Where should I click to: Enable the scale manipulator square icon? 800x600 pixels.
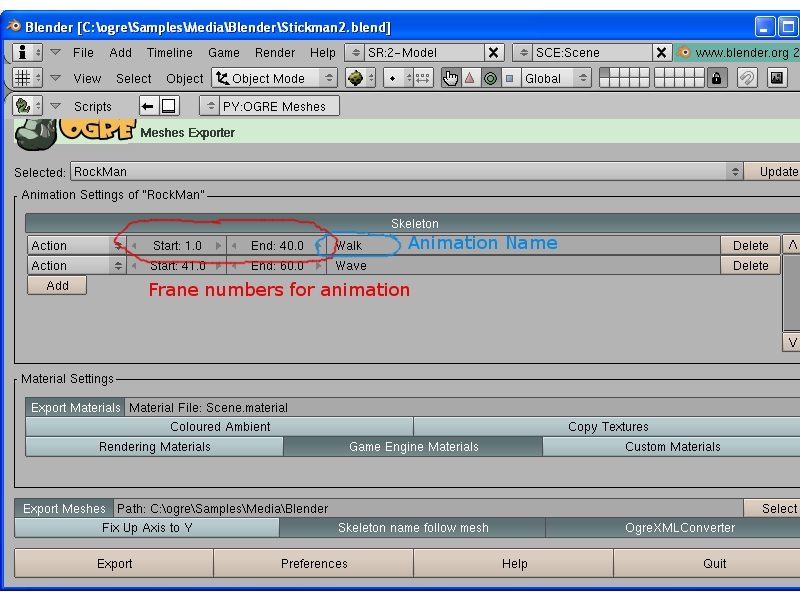pyautogui.click(x=509, y=78)
